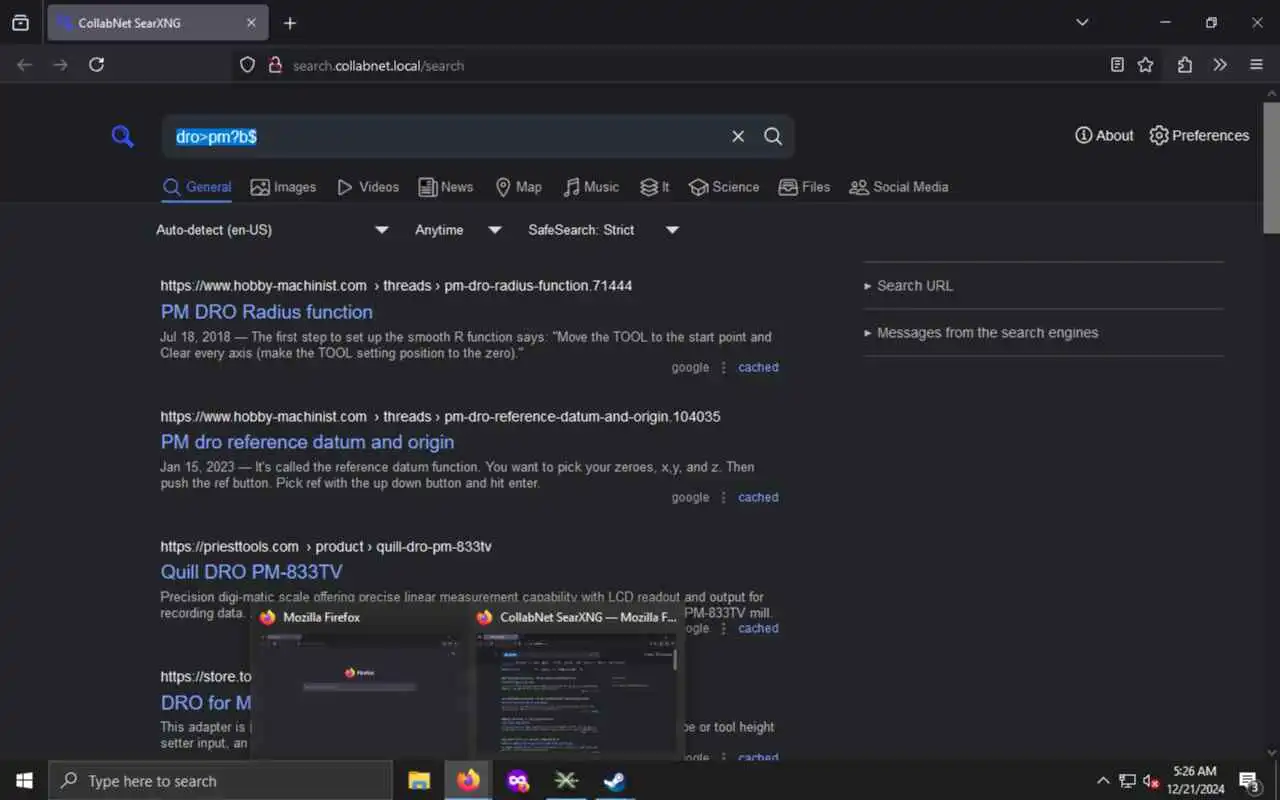Switch to the Images tab
Screen dimensions: 1280x800
pyautogui.click(x=283, y=187)
